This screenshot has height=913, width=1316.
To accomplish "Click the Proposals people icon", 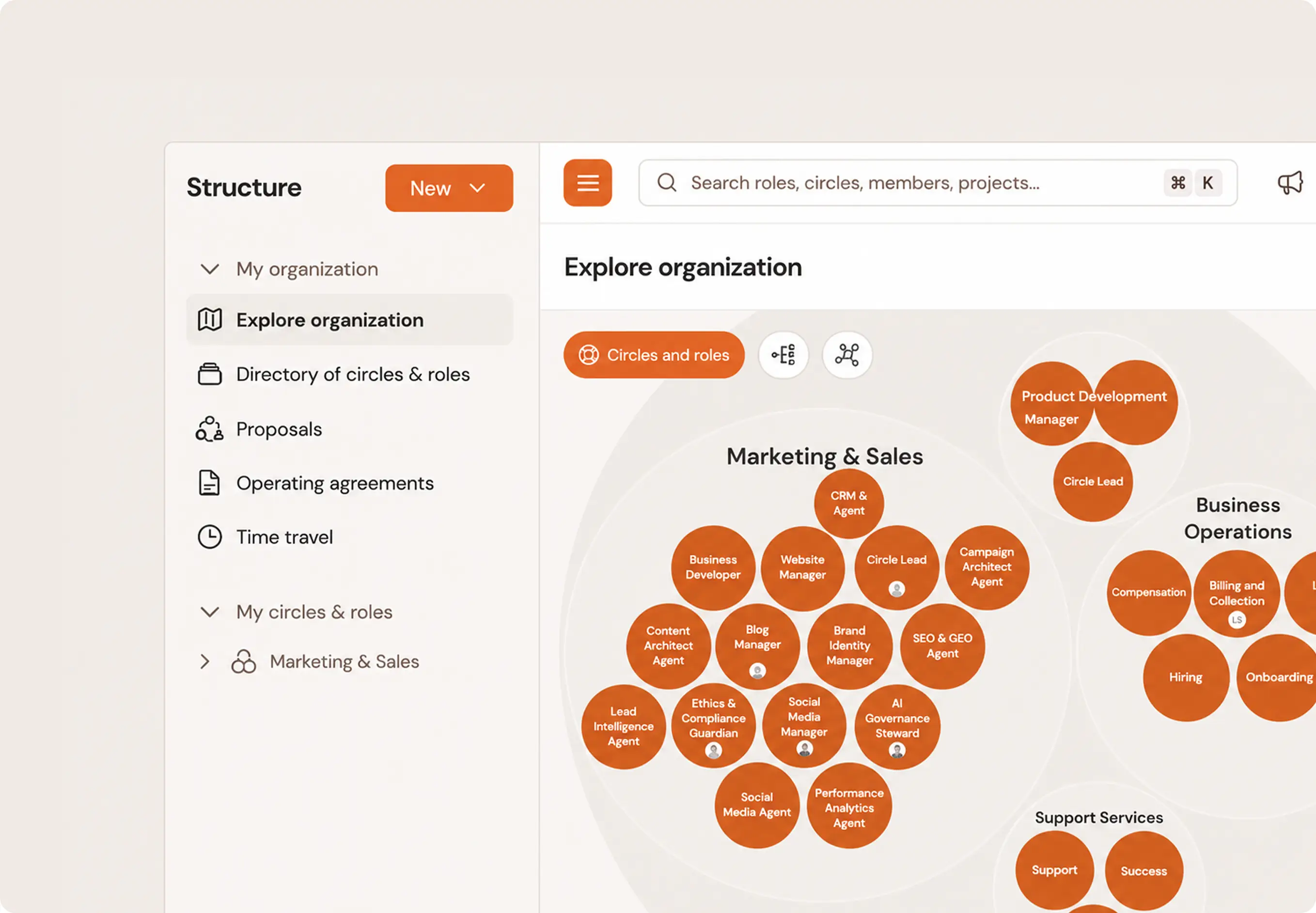I will coord(210,429).
